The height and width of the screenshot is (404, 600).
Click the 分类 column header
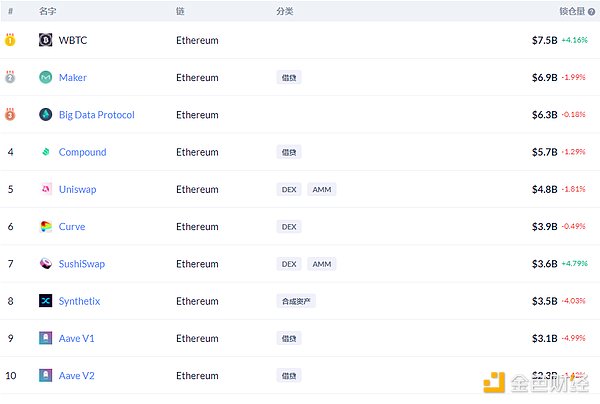[x=285, y=11]
